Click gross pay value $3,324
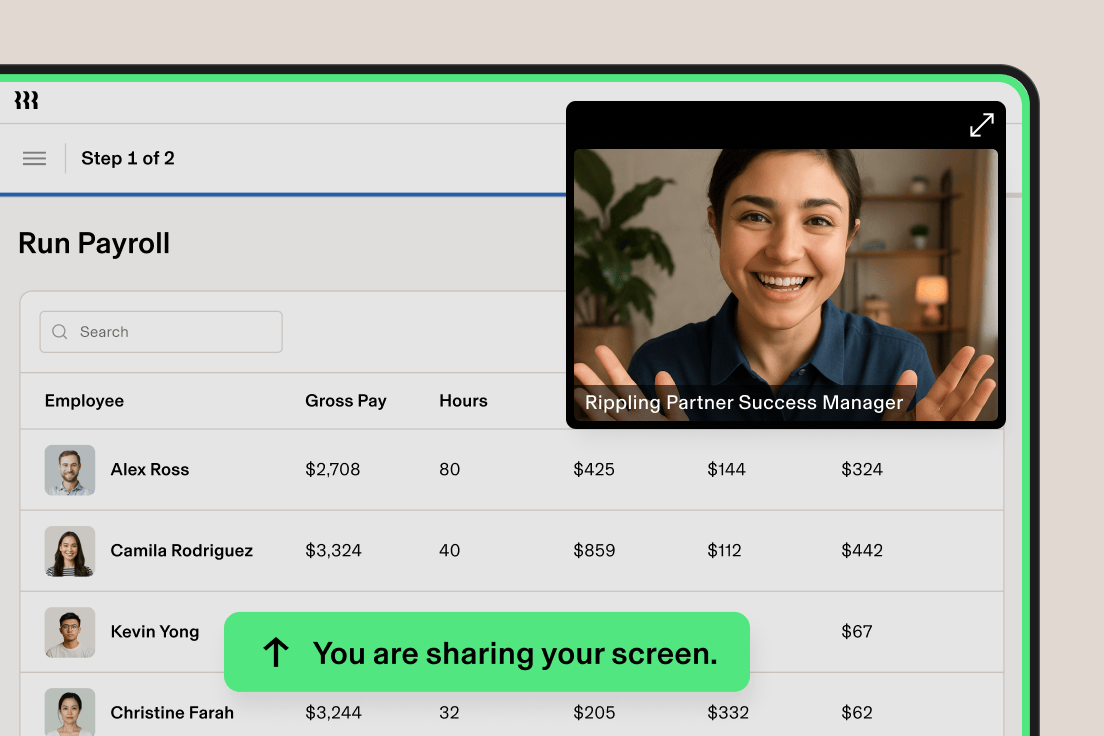This screenshot has height=736, width=1104. [333, 551]
